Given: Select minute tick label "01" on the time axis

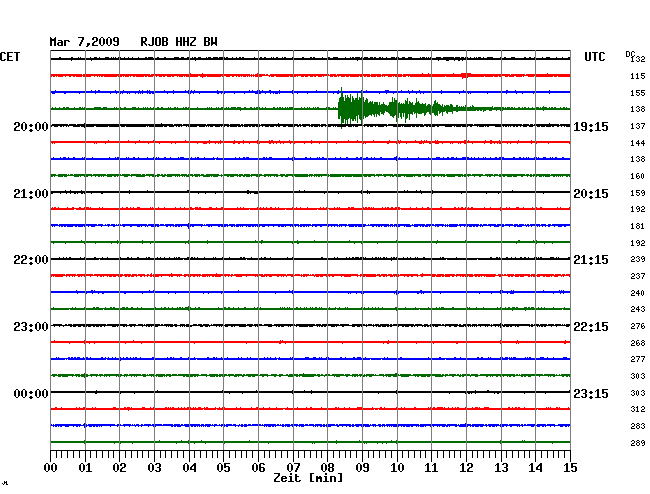Looking at the screenshot, I should tap(85, 467).
